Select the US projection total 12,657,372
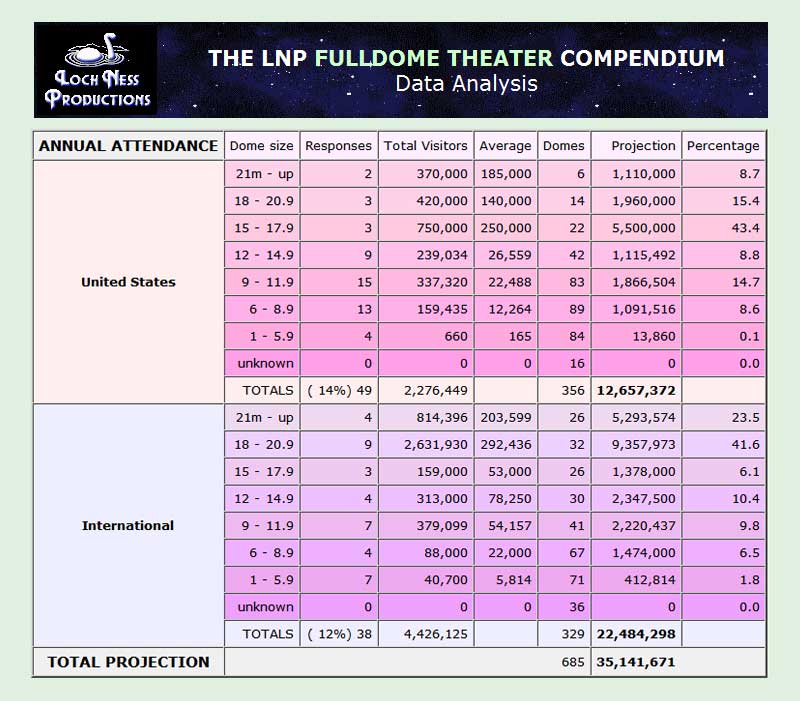 click(636, 391)
